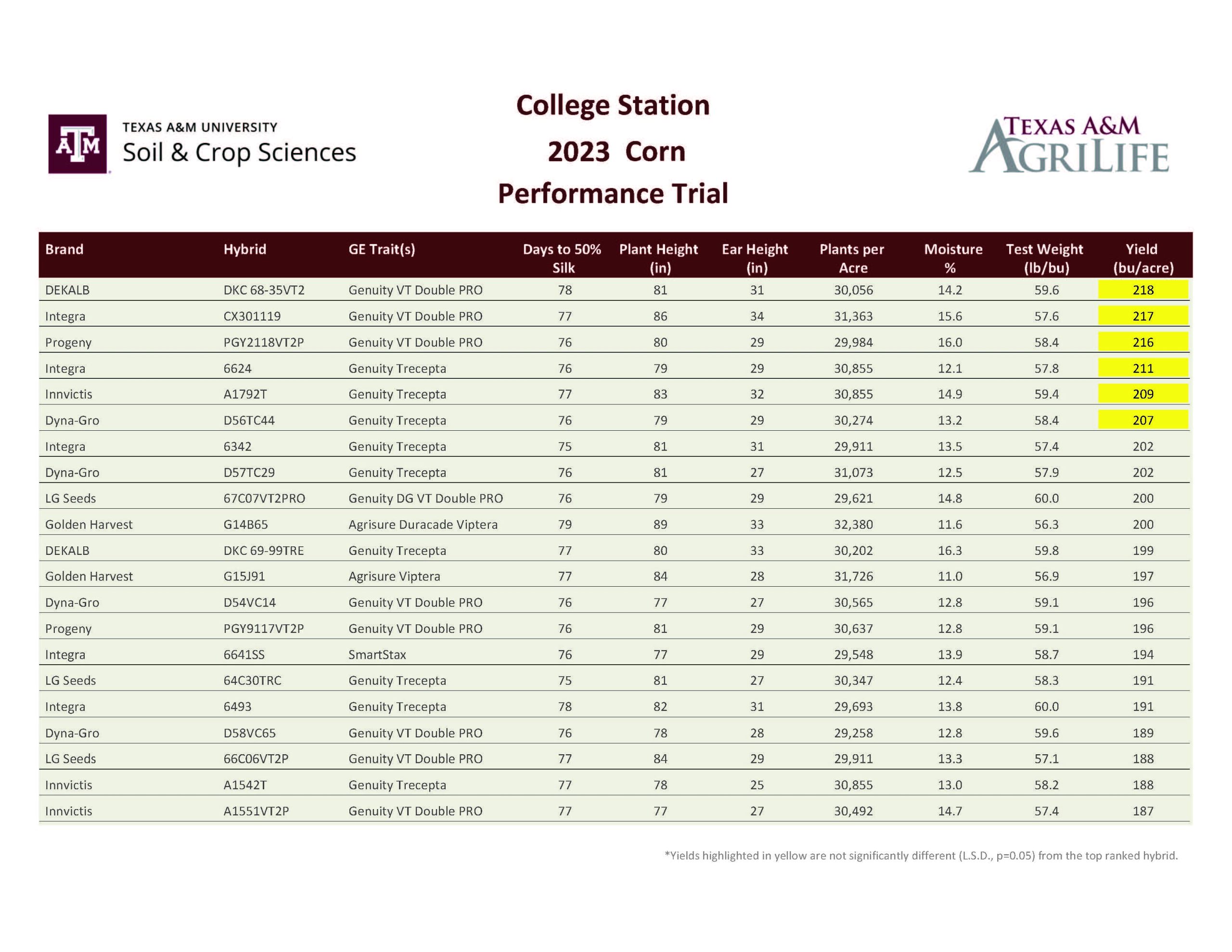Select the Hybrid column header
This screenshot has width=1232, height=952.
click(x=245, y=249)
